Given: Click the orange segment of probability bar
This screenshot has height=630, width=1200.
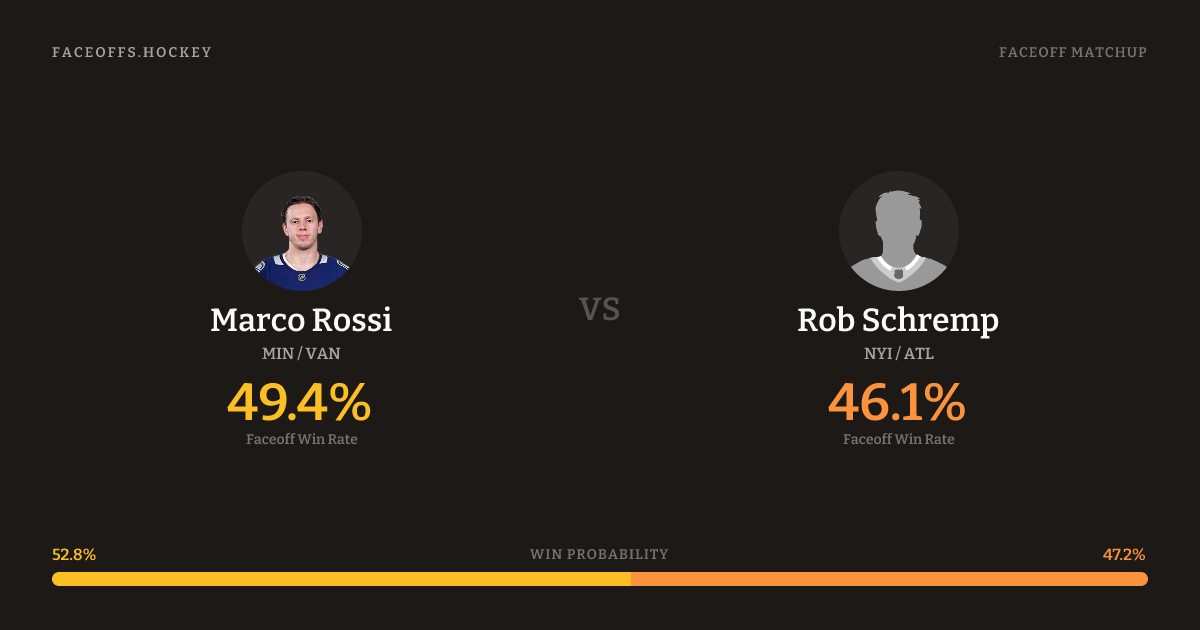Looking at the screenshot, I should coord(890,579).
